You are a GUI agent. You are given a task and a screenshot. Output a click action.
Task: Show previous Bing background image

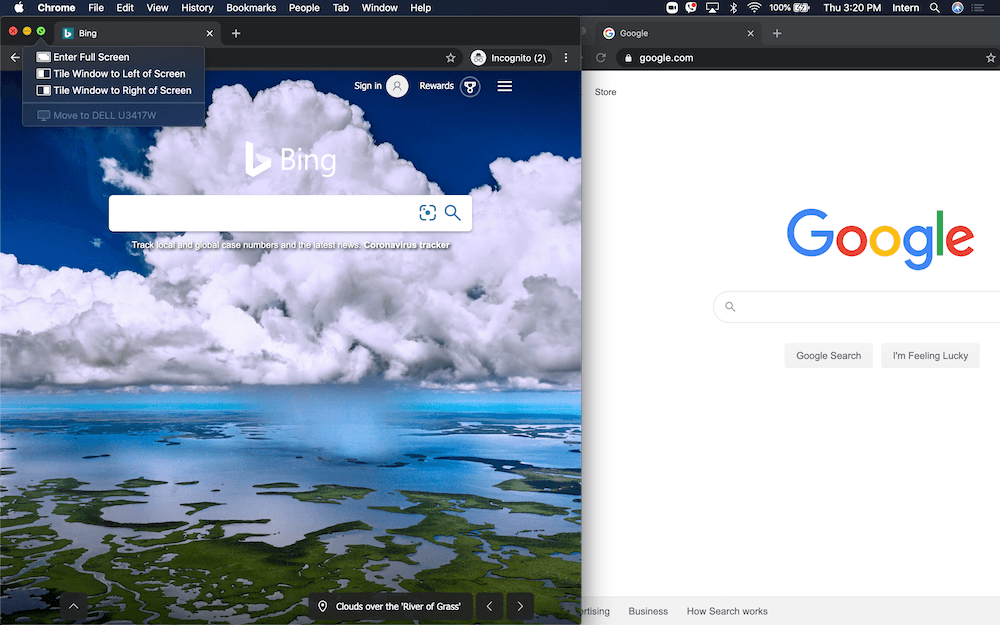point(490,607)
